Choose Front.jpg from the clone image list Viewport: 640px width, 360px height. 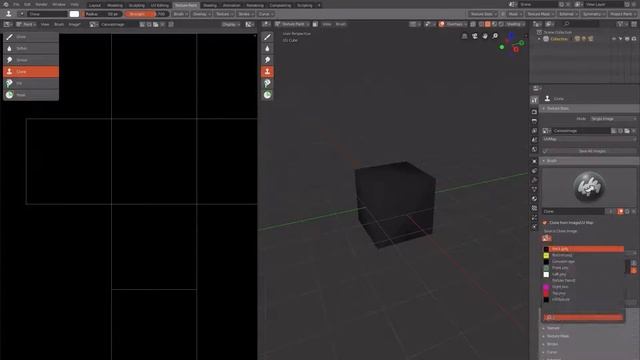[584, 268]
